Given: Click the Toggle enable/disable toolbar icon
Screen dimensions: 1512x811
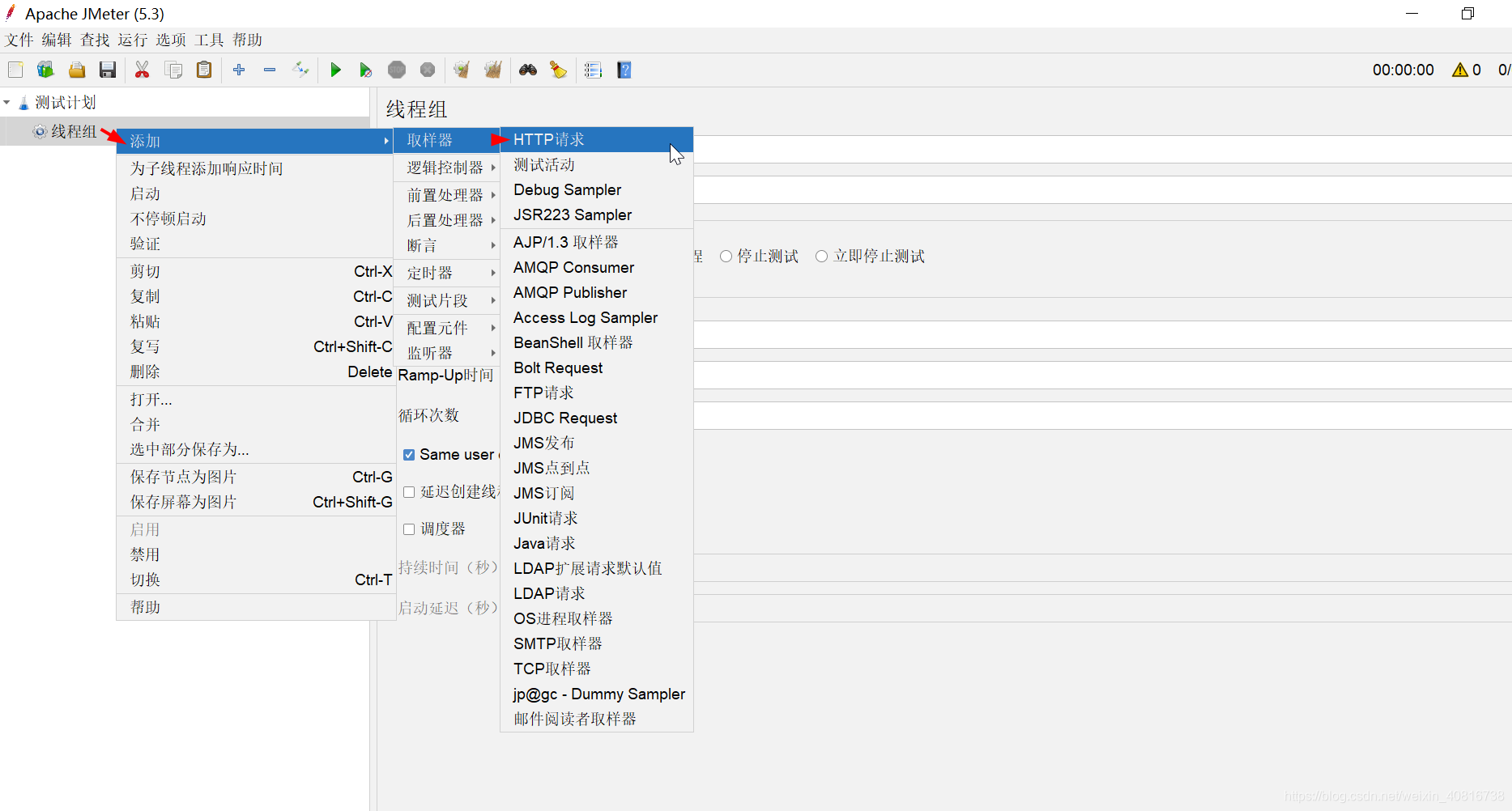Looking at the screenshot, I should point(300,70).
